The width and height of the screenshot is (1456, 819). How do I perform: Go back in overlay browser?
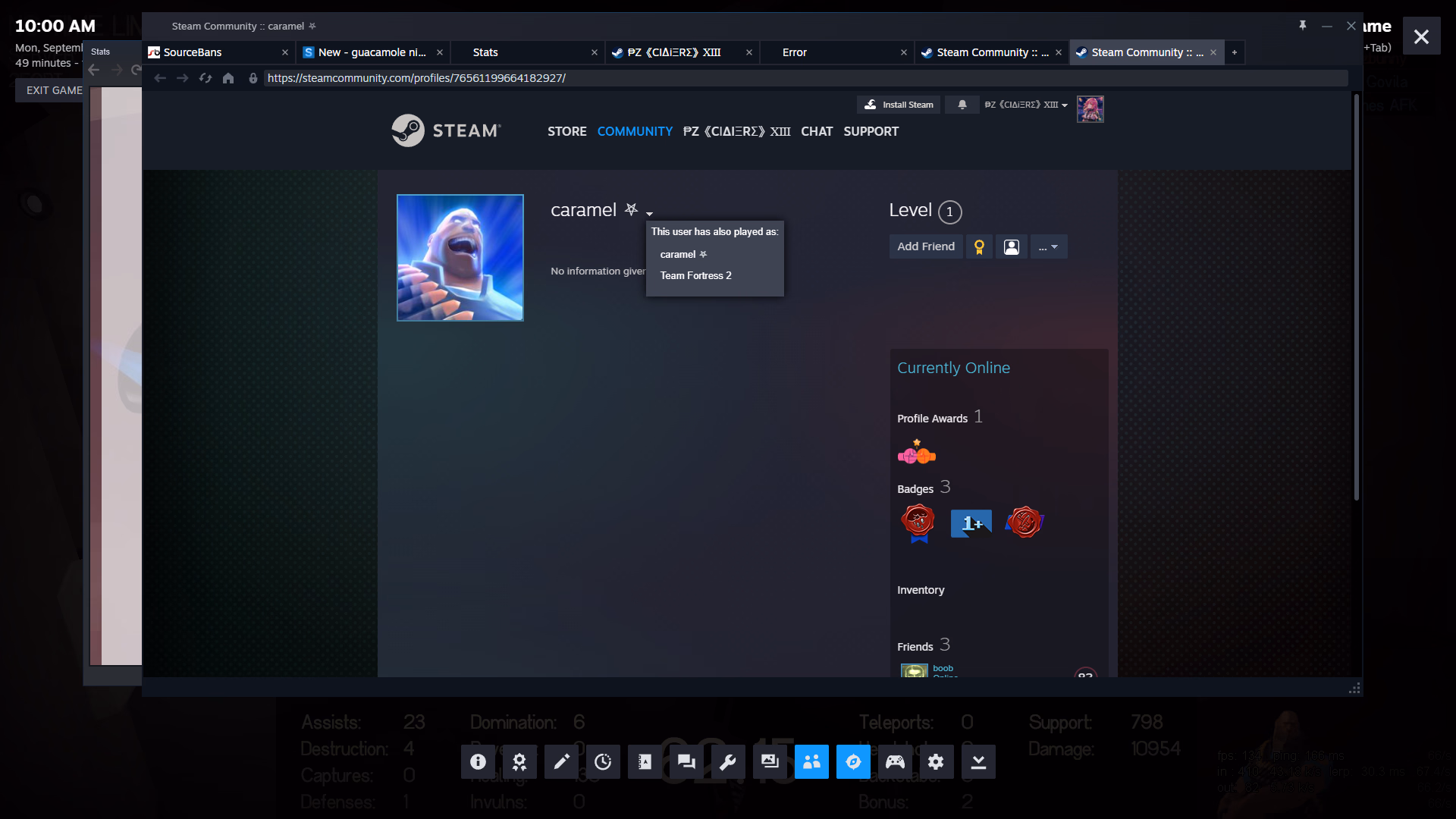coord(160,78)
